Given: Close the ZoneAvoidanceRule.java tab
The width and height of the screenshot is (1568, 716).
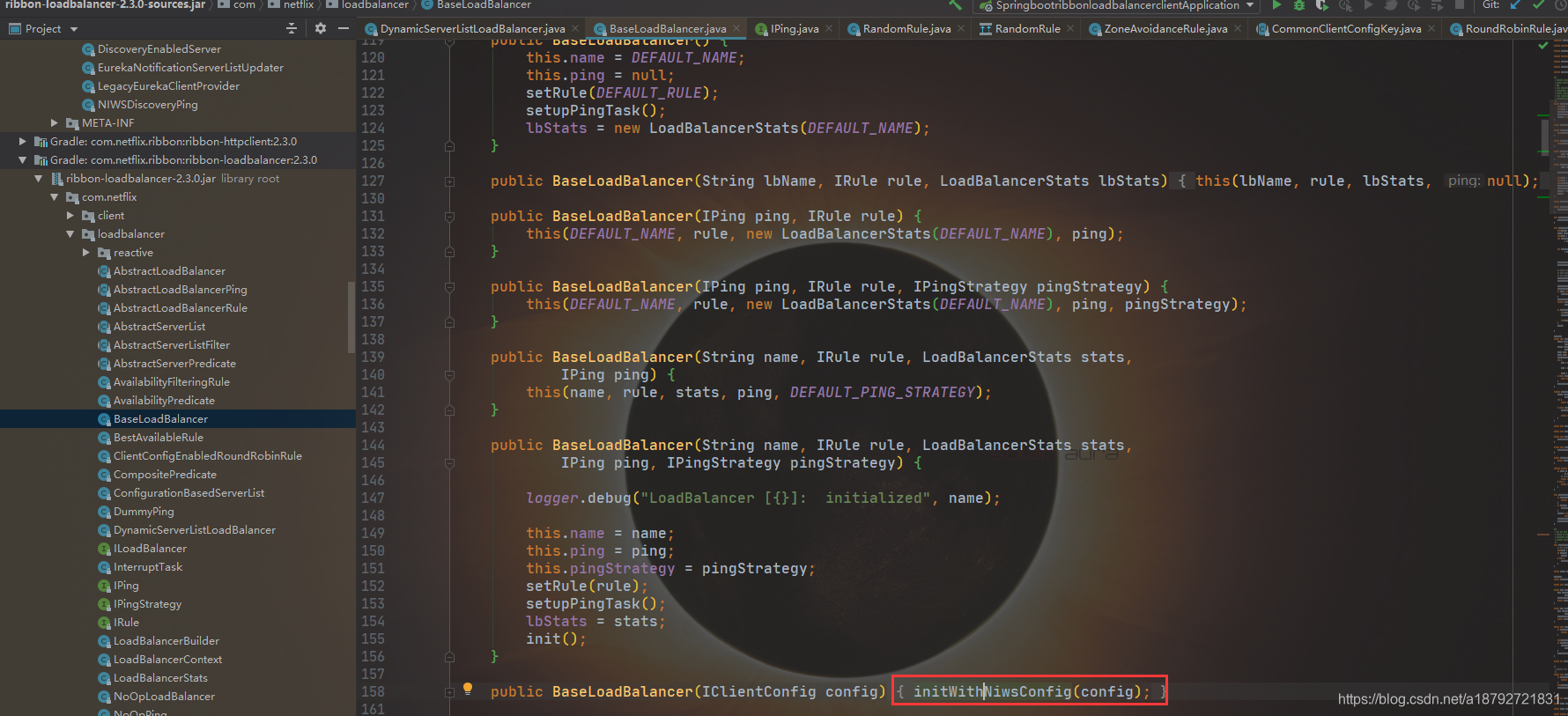Looking at the screenshot, I should 1238,29.
